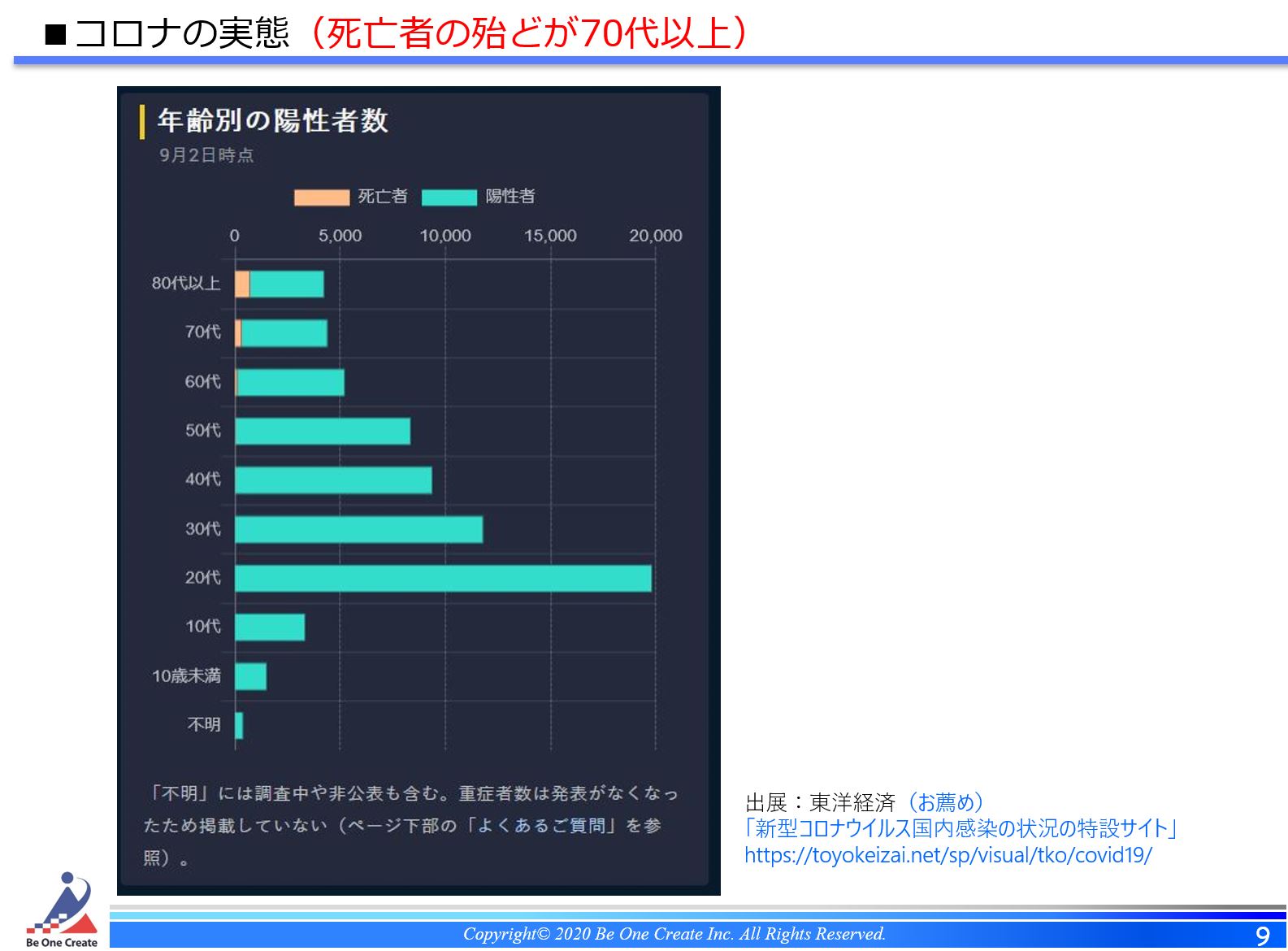This screenshot has height=951, width=1288.
Task: Select the 50代 teal bar
Action: [323, 431]
